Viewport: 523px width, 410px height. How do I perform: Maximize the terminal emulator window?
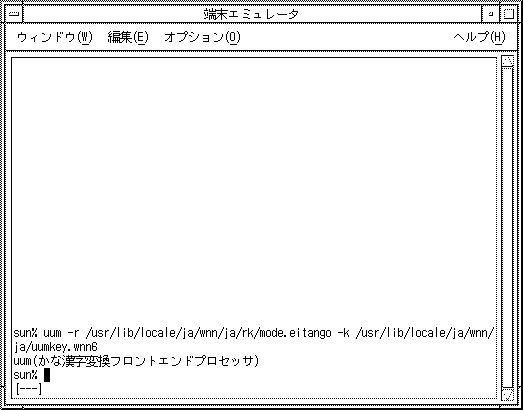coord(508,14)
